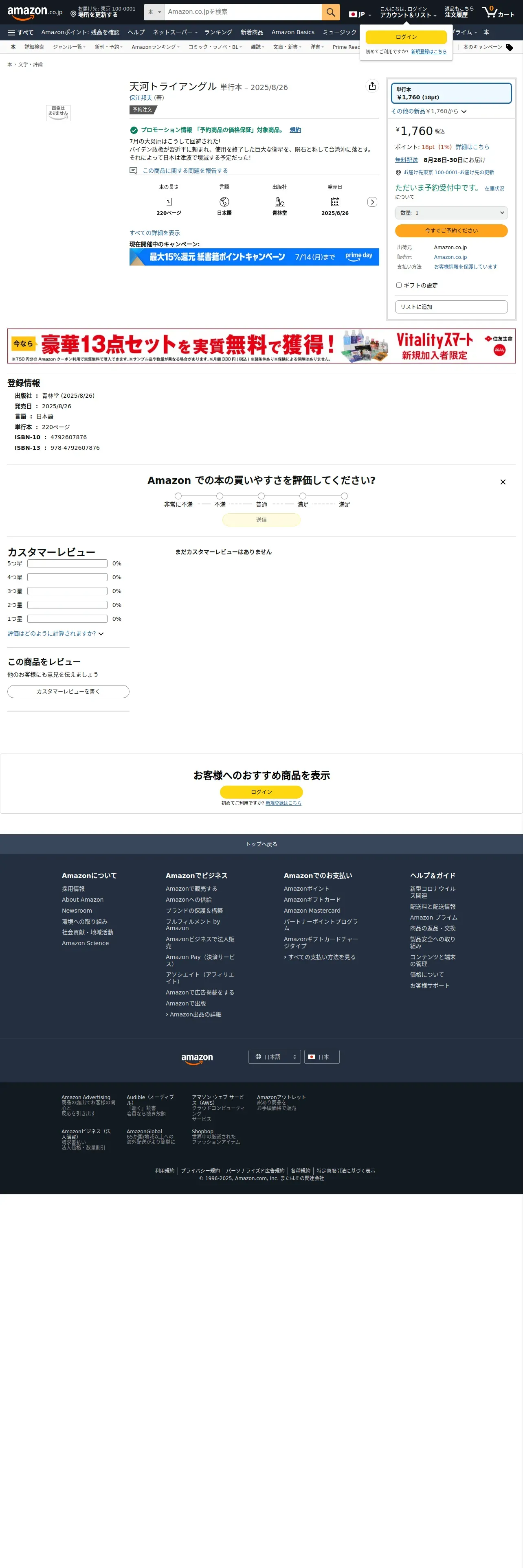Image resolution: width=523 pixels, height=1568 pixels.
Task: Select the fourth 満足 rating radio
Action: click(303, 496)
